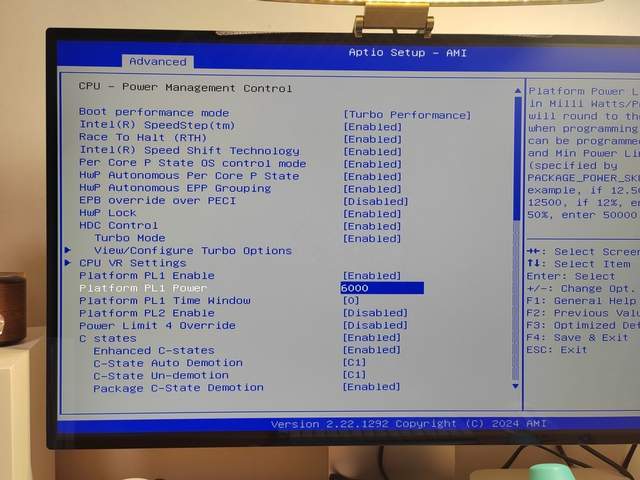
Task: Select Power Limit 4 Override value
Action: [375, 325]
